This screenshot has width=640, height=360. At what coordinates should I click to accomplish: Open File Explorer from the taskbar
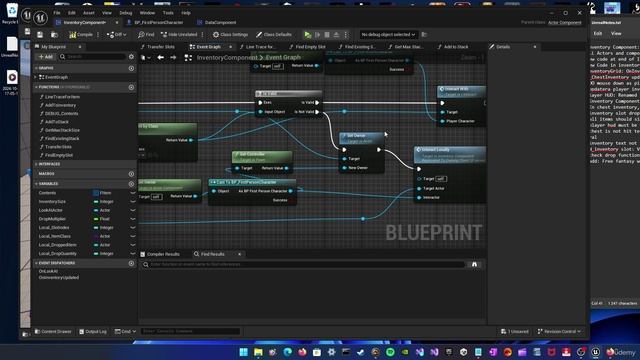258,352
